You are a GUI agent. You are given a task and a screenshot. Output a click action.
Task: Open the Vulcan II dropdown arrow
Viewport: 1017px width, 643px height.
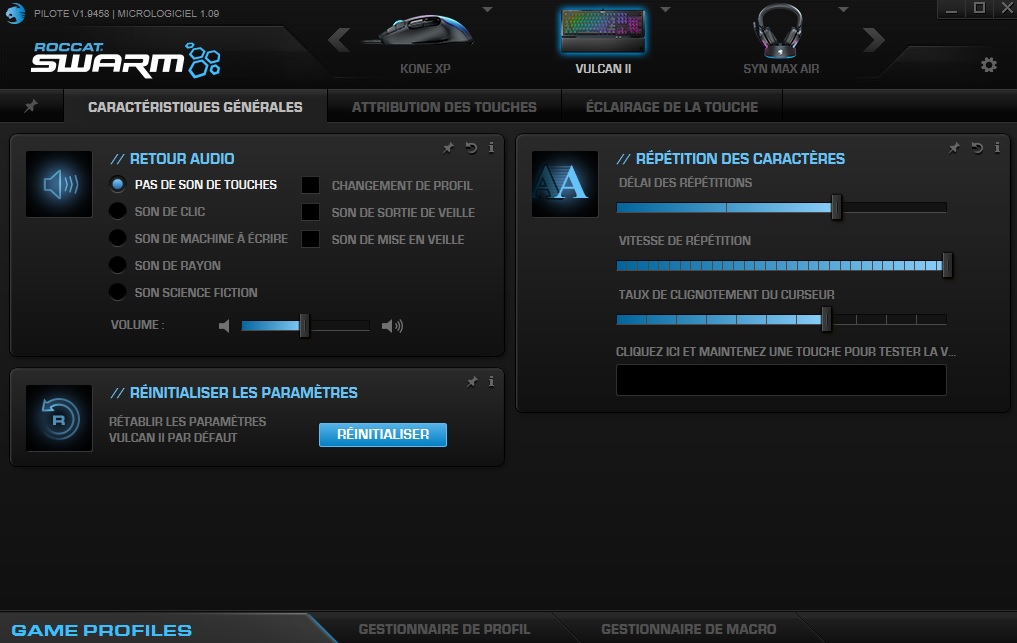[663, 9]
